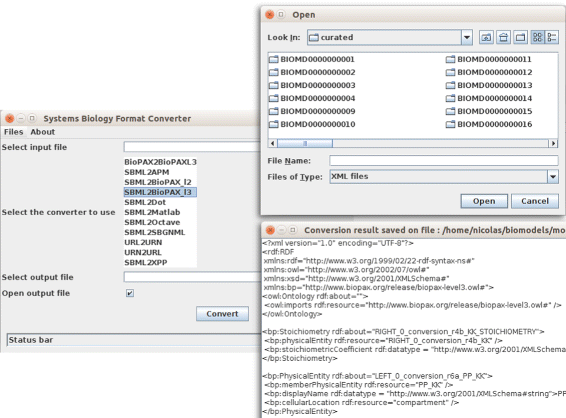Select folder BIOMD0000000015

489,111
